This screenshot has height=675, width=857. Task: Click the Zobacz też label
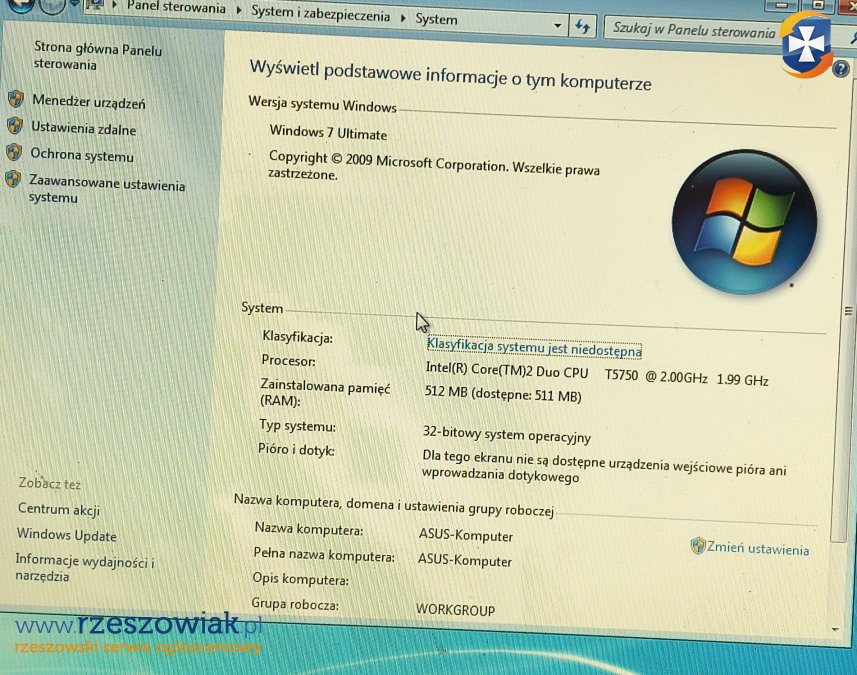tap(50, 483)
